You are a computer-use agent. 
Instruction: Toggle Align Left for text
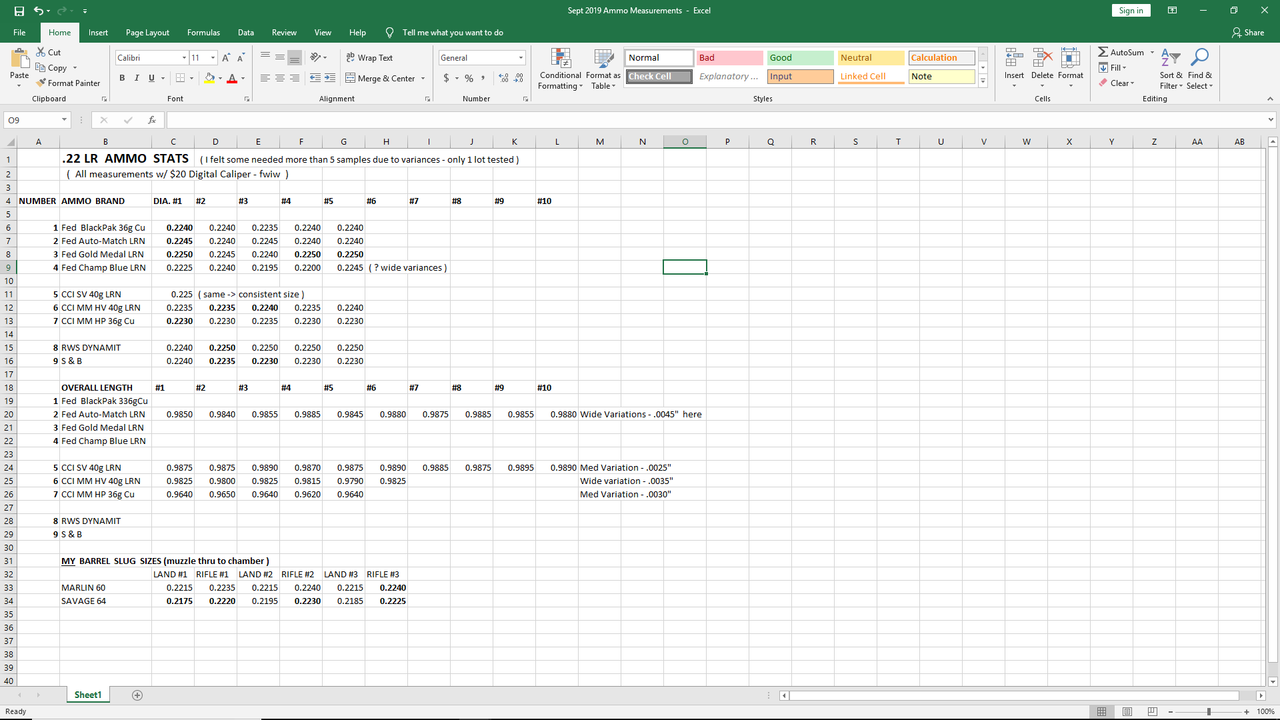(266, 78)
